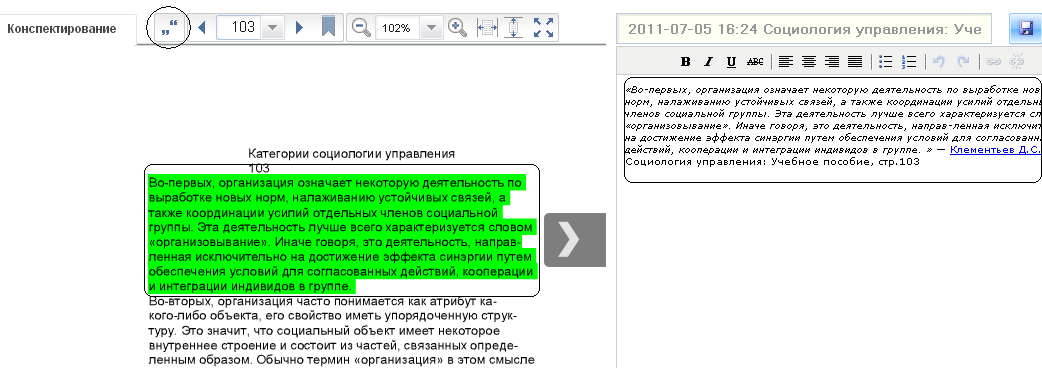Justify note text
The height and width of the screenshot is (368, 1042).
[x=855, y=62]
